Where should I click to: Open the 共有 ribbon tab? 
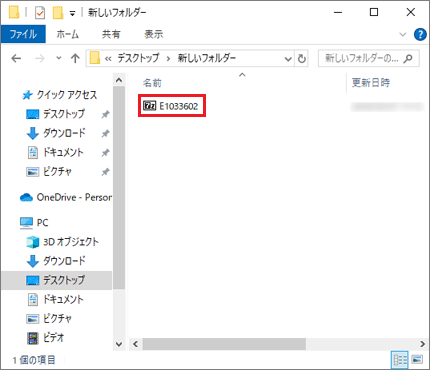click(x=111, y=34)
